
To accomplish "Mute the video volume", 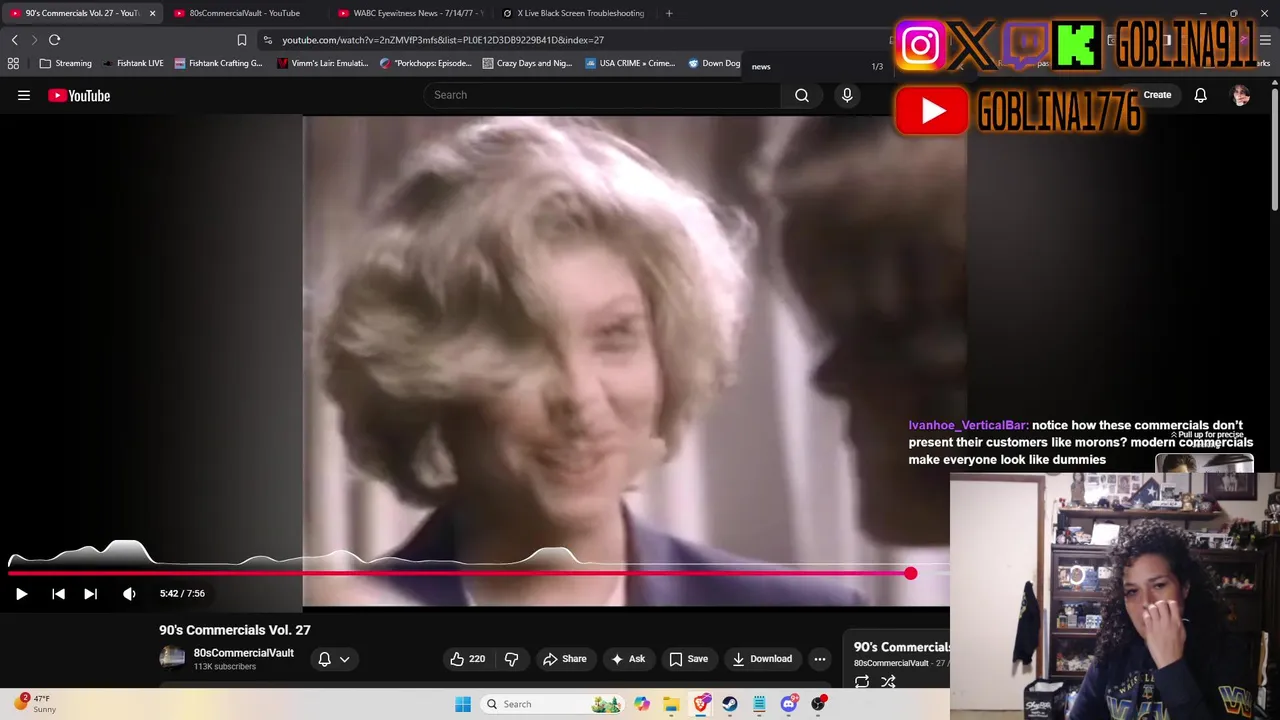I will [129, 594].
